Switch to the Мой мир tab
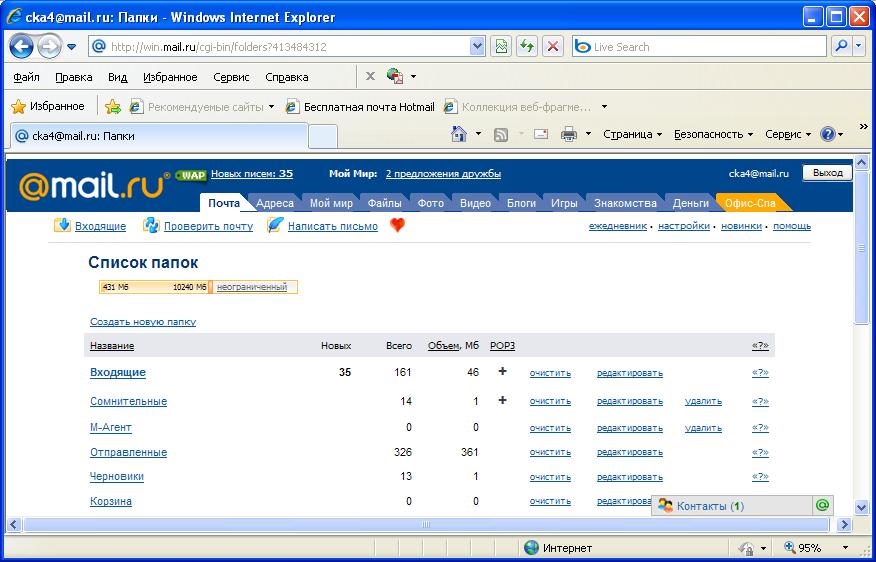This screenshot has height=562, width=876. click(331, 203)
